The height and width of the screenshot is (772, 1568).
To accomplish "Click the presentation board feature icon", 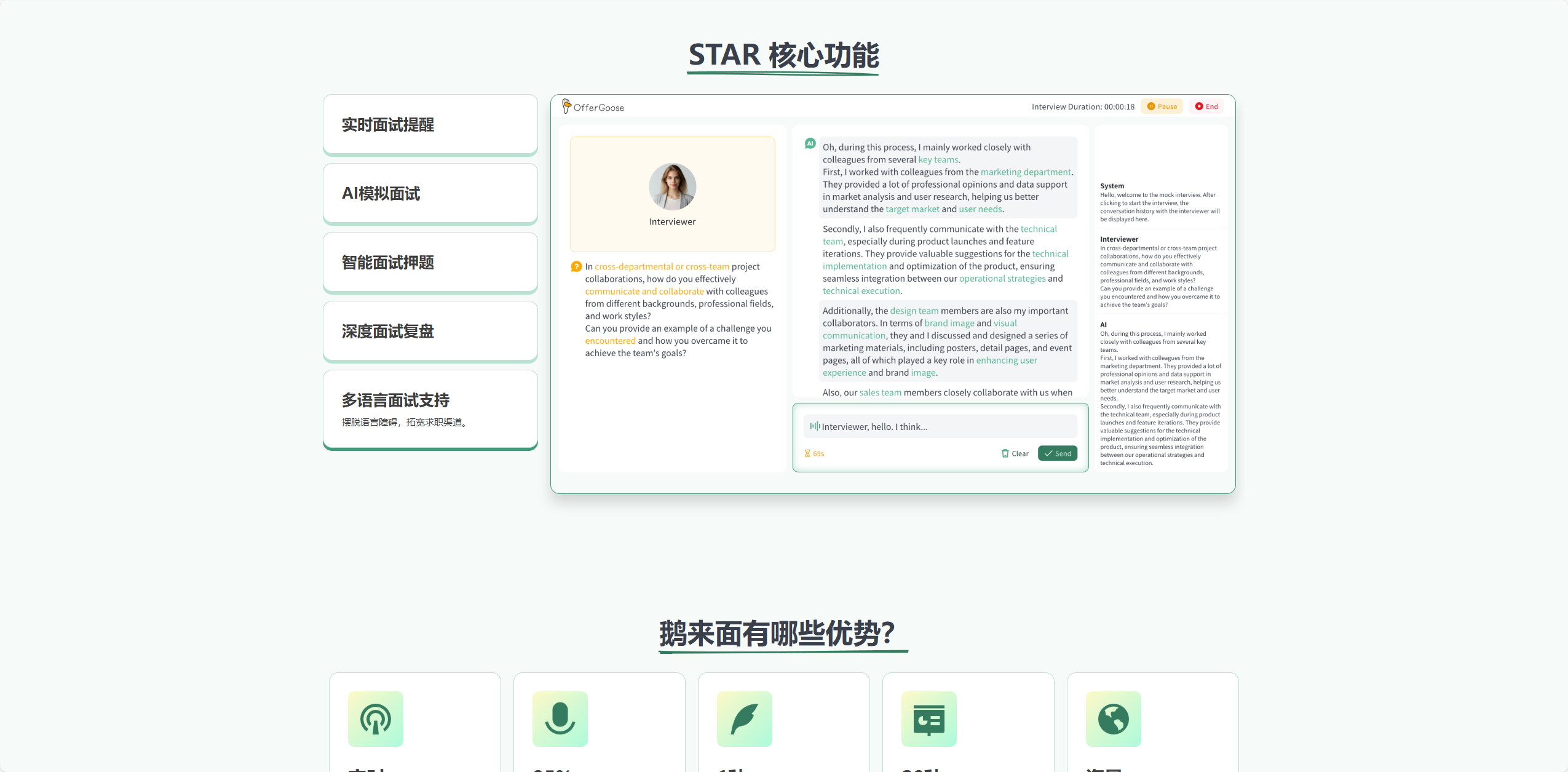I will 929,719.
